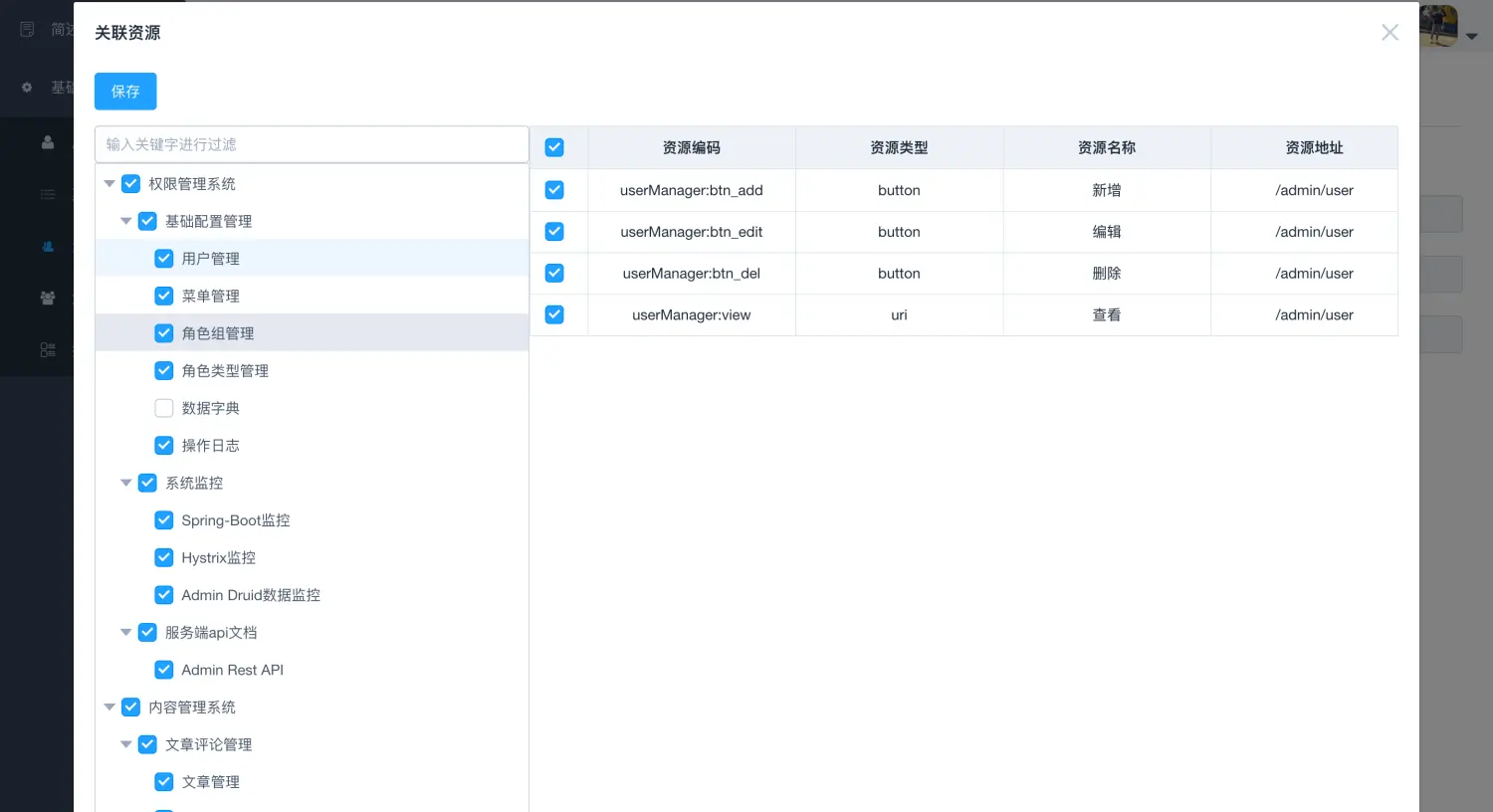
Task: Select the 文章管理 tree item
Action: pyautogui.click(x=312, y=782)
